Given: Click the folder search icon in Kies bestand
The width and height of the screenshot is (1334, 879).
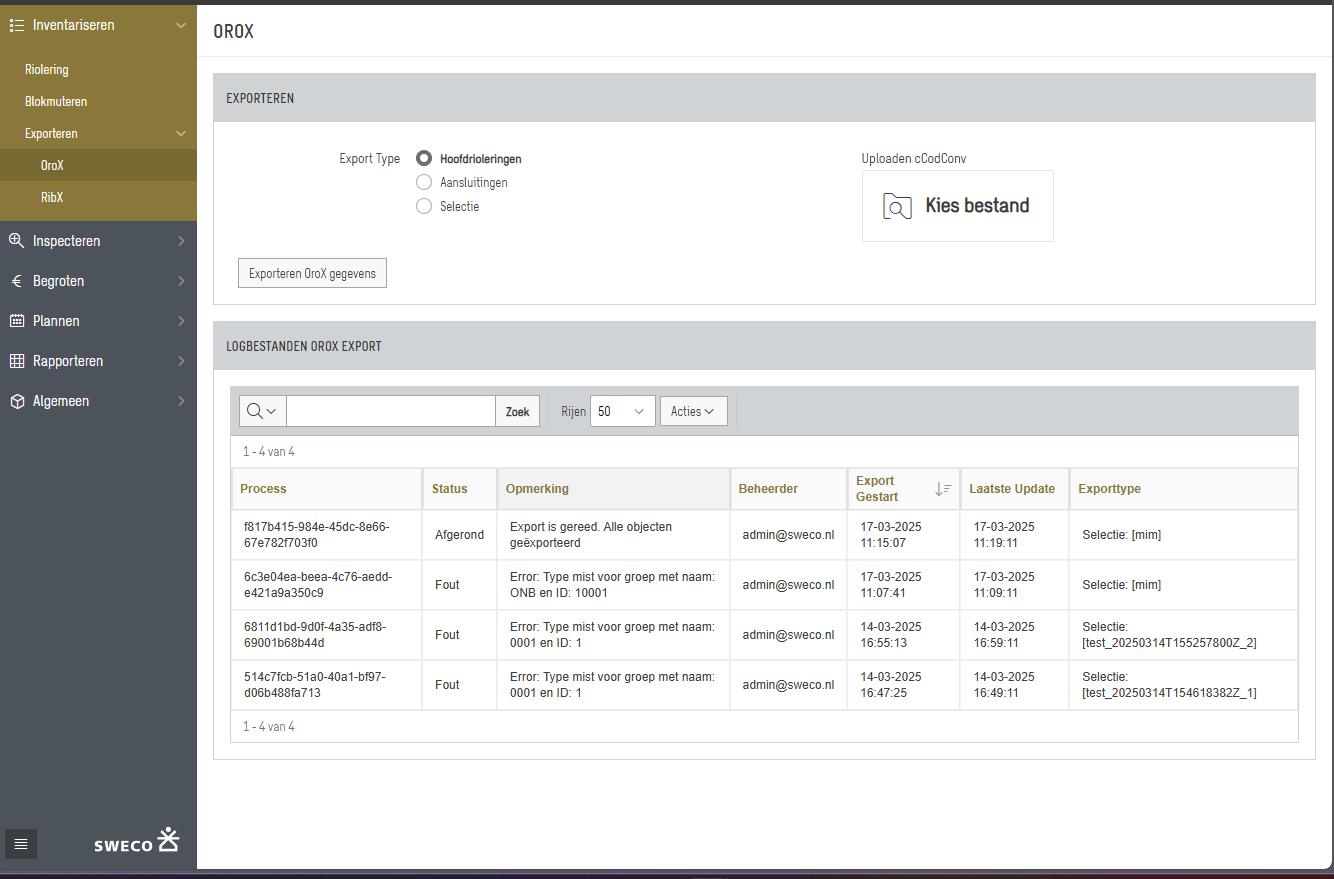Looking at the screenshot, I should (897, 206).
